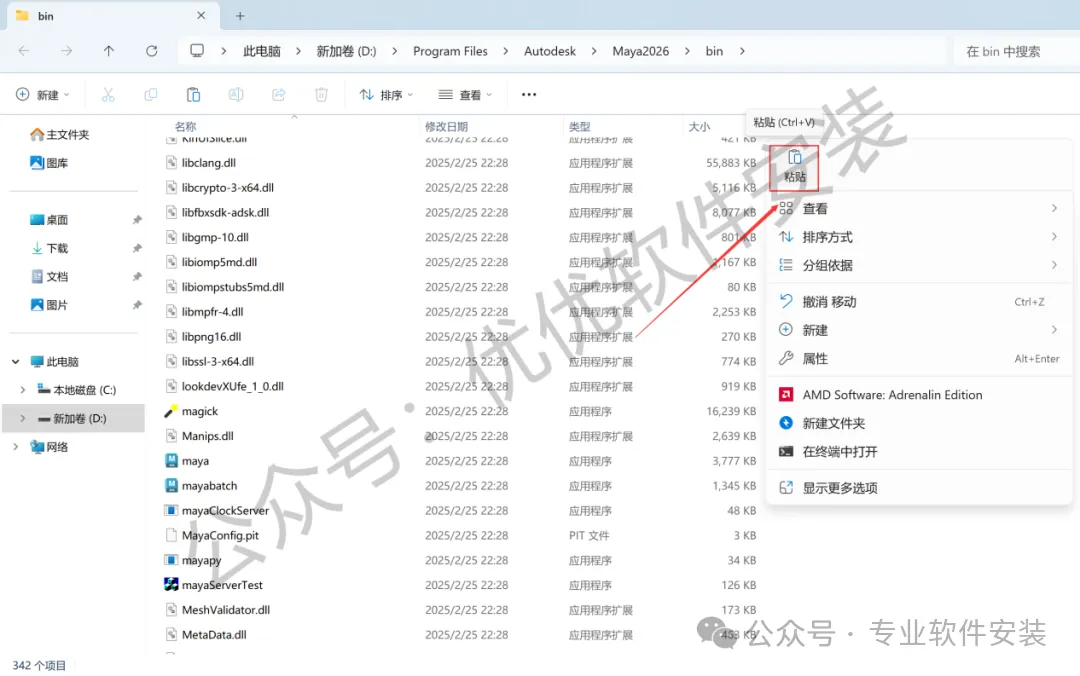Choose AMD Software: Adrenalin Edition entry
1080x676 pixels.
920,395
